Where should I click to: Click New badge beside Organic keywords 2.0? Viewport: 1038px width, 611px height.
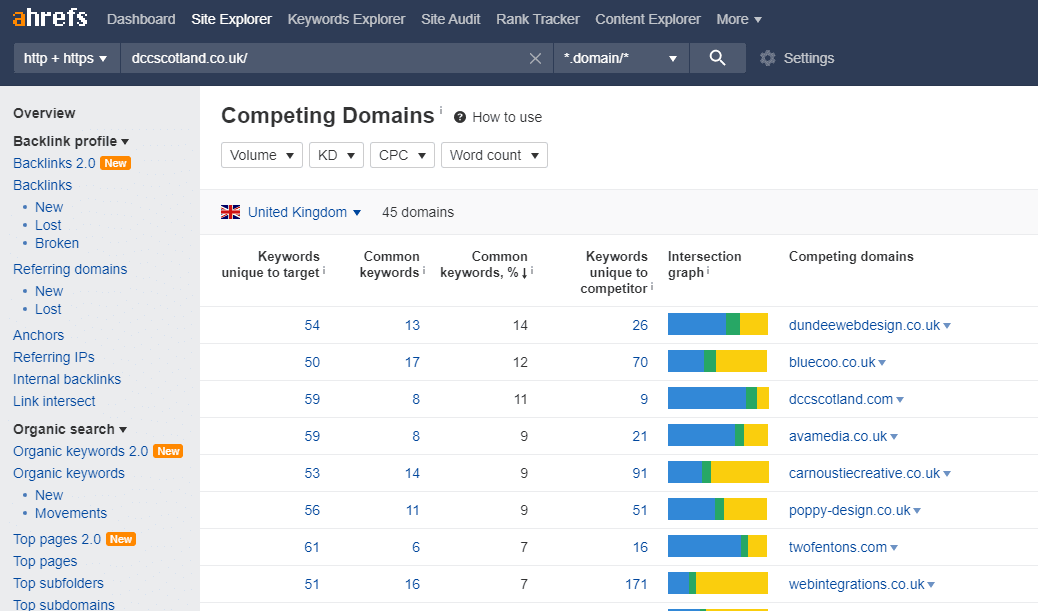168,451
